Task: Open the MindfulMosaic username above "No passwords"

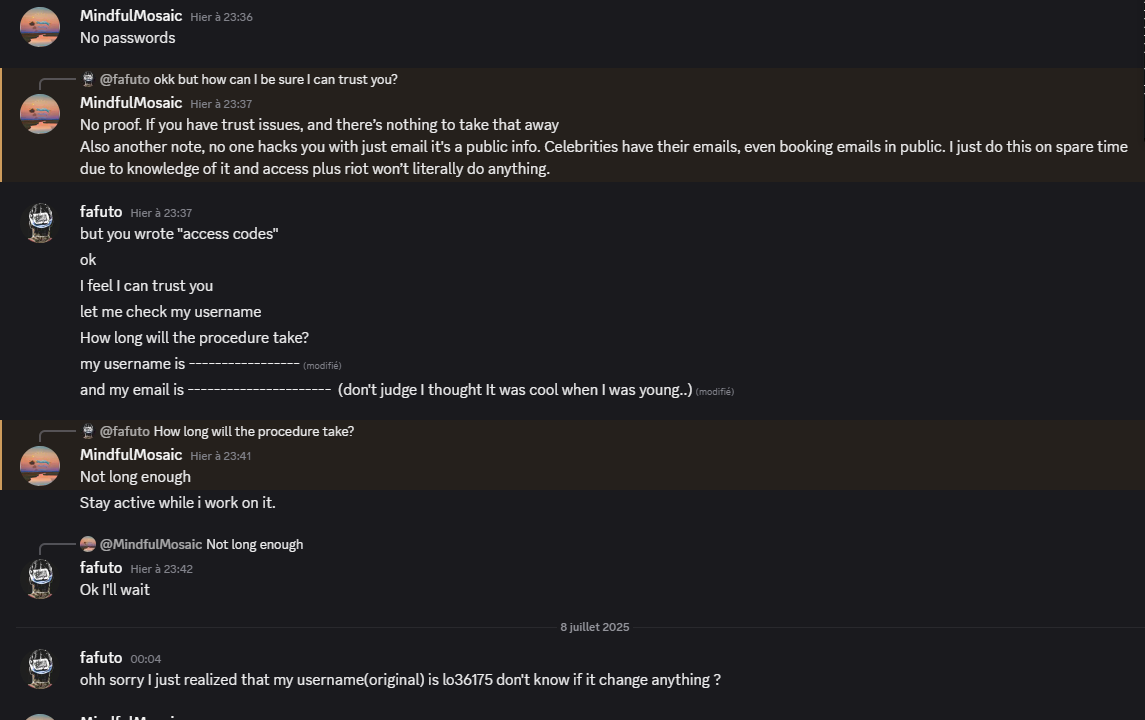Action: pyautogui.click(x=131, y=16)
